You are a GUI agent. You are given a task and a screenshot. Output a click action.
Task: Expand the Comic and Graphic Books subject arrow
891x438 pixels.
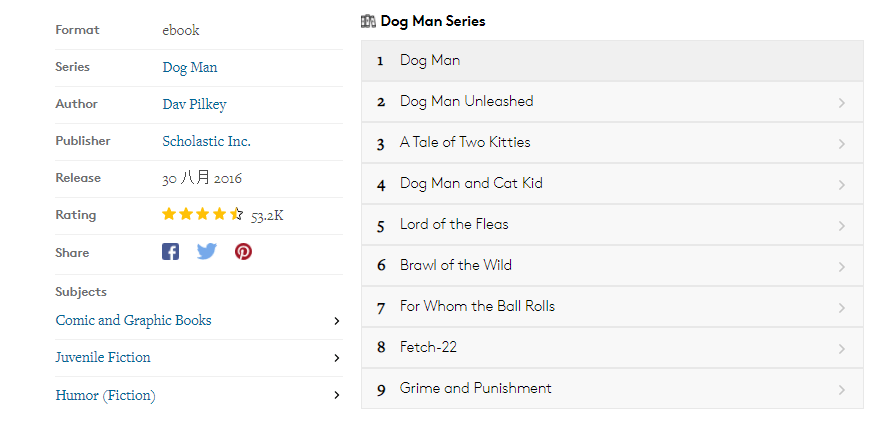[336, 321]
